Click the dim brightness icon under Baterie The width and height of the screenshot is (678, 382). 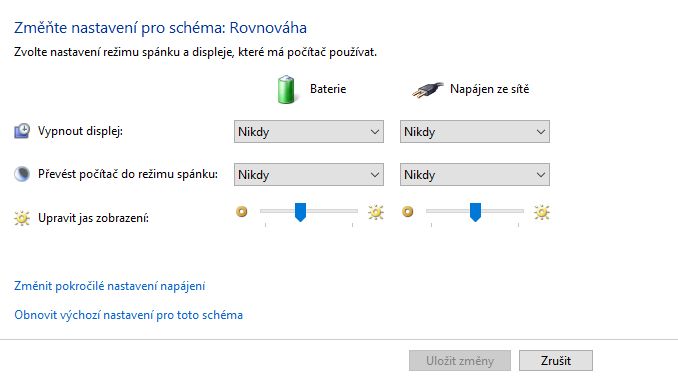click(x=242, y=212)
